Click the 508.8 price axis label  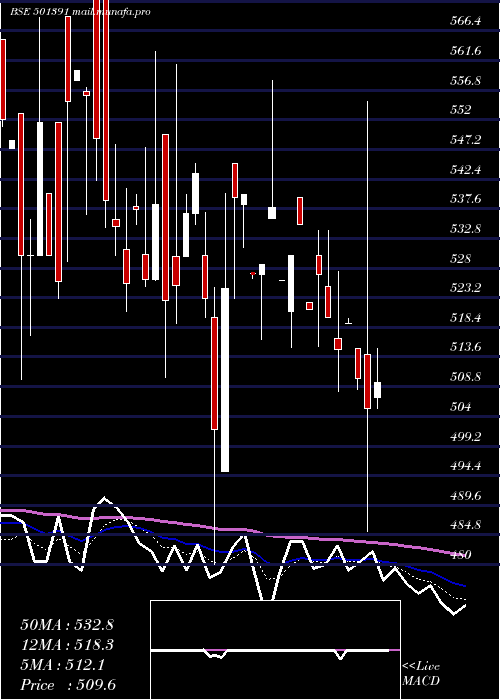[465, 377]
